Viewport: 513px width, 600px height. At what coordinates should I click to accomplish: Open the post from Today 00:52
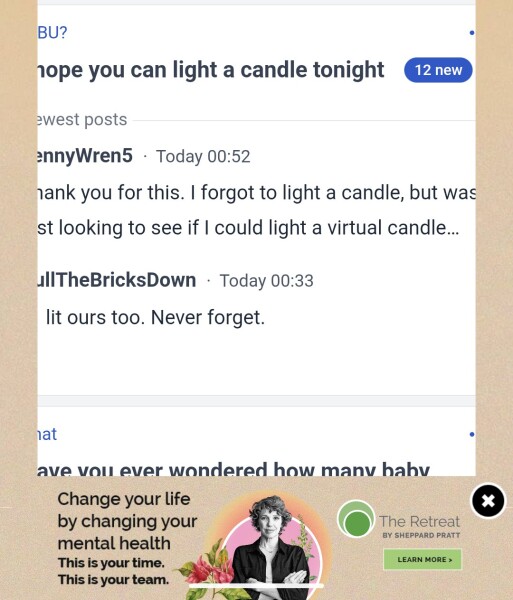pyautogui.click(x=203, y=157)
